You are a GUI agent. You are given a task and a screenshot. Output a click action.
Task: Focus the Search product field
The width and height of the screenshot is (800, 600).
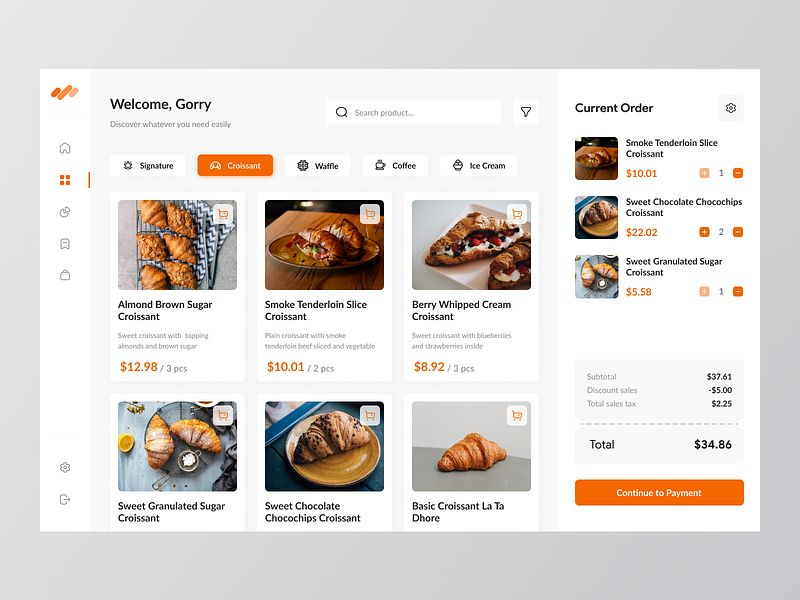coord(414,112)
